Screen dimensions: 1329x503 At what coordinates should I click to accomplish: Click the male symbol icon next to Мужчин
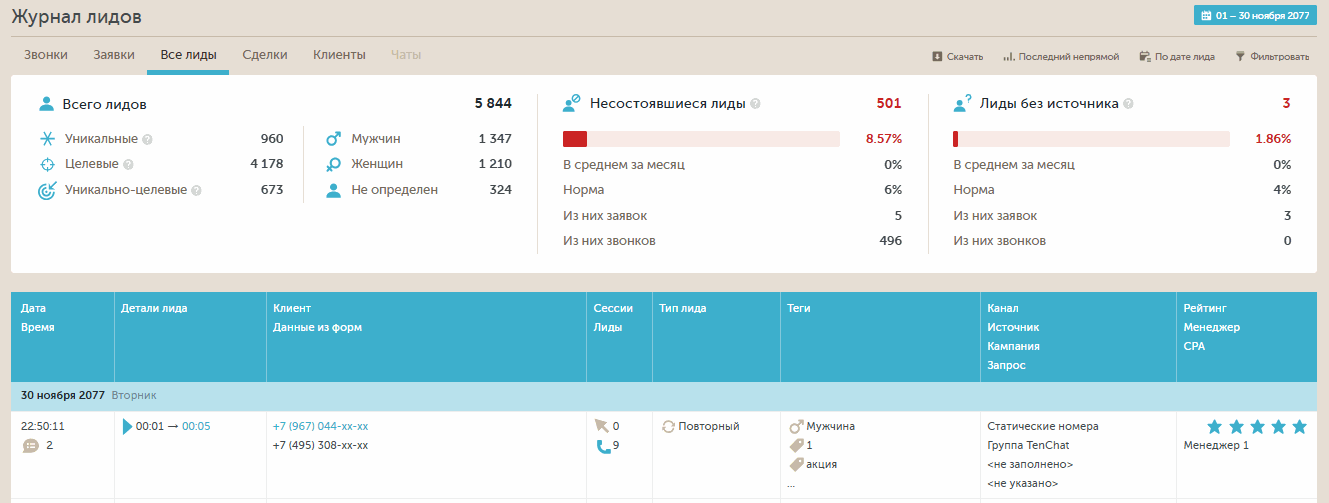coord(334,139)
